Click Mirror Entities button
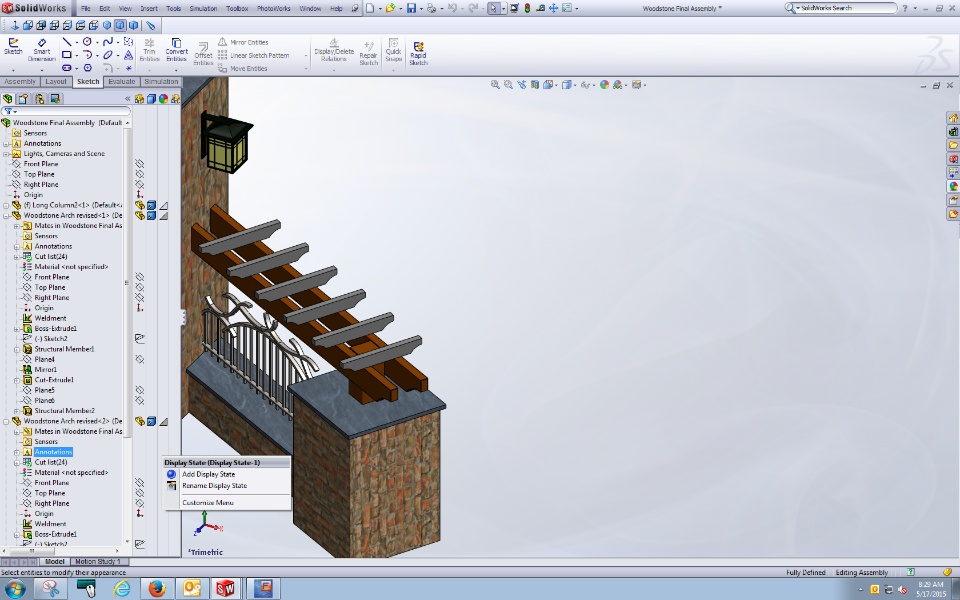The height and width of the screenshot is (600, 960). pyautogui.click(x=243, y=42)
